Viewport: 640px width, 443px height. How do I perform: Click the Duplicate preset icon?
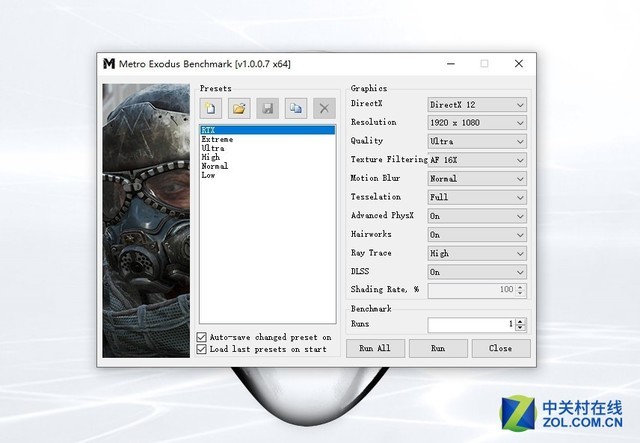[296, 108]
